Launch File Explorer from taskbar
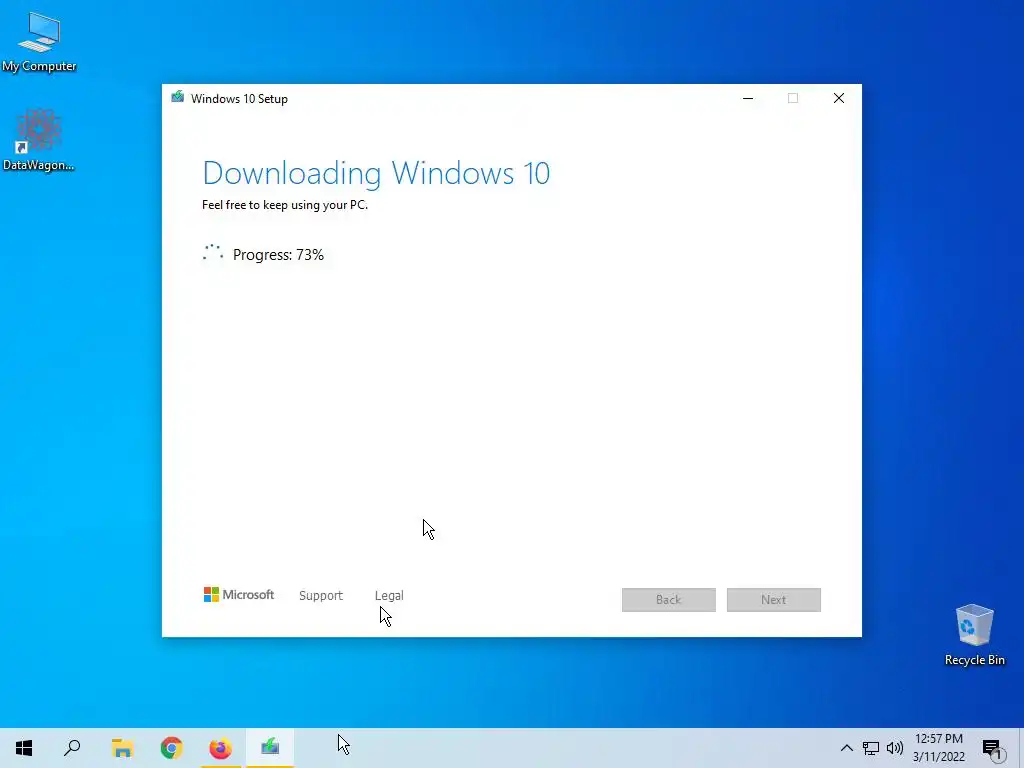The width and height of the screenshot is (1024, 768). 122,748
